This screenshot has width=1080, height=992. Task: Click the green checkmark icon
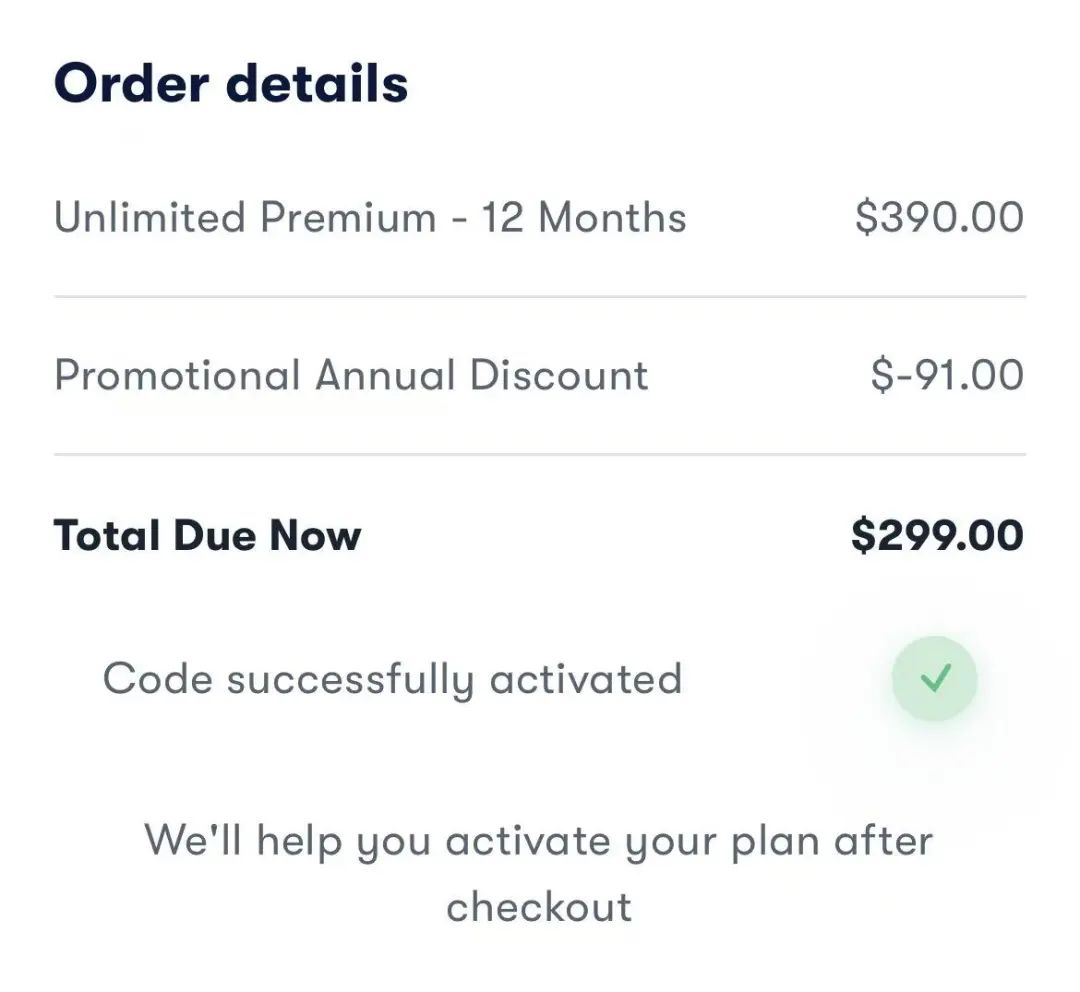pos(934,679)
